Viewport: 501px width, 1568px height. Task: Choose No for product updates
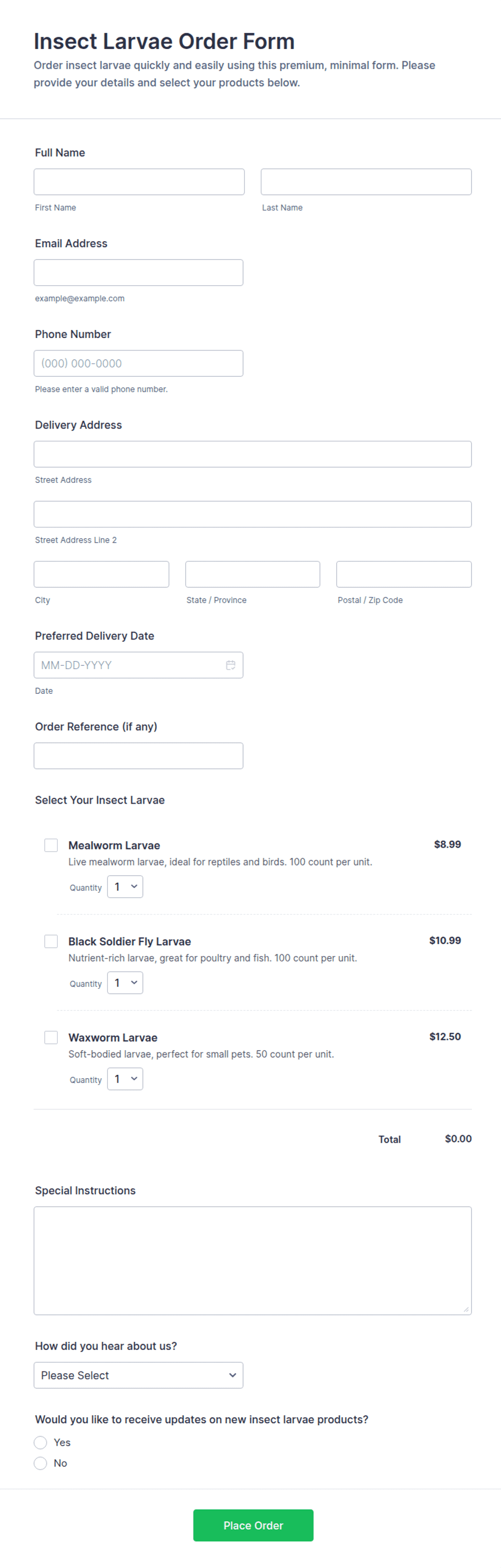(40, 1463)
